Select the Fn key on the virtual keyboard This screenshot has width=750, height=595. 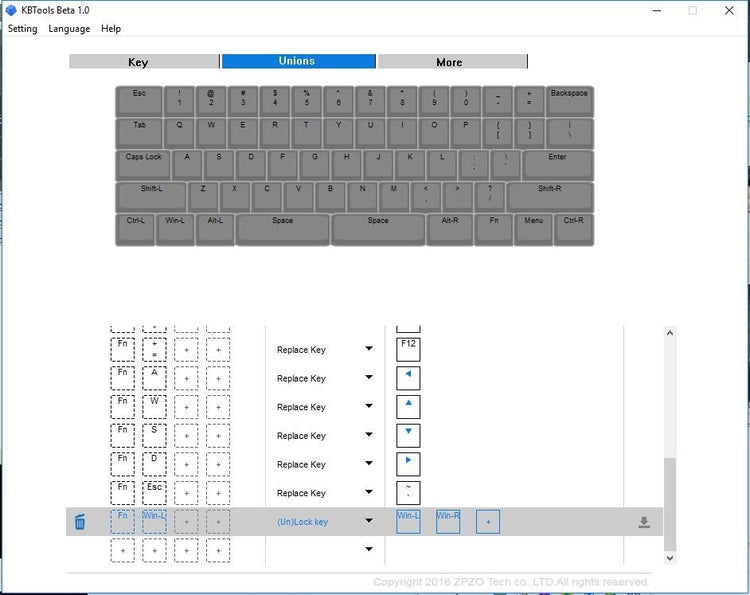pos(493,229)
